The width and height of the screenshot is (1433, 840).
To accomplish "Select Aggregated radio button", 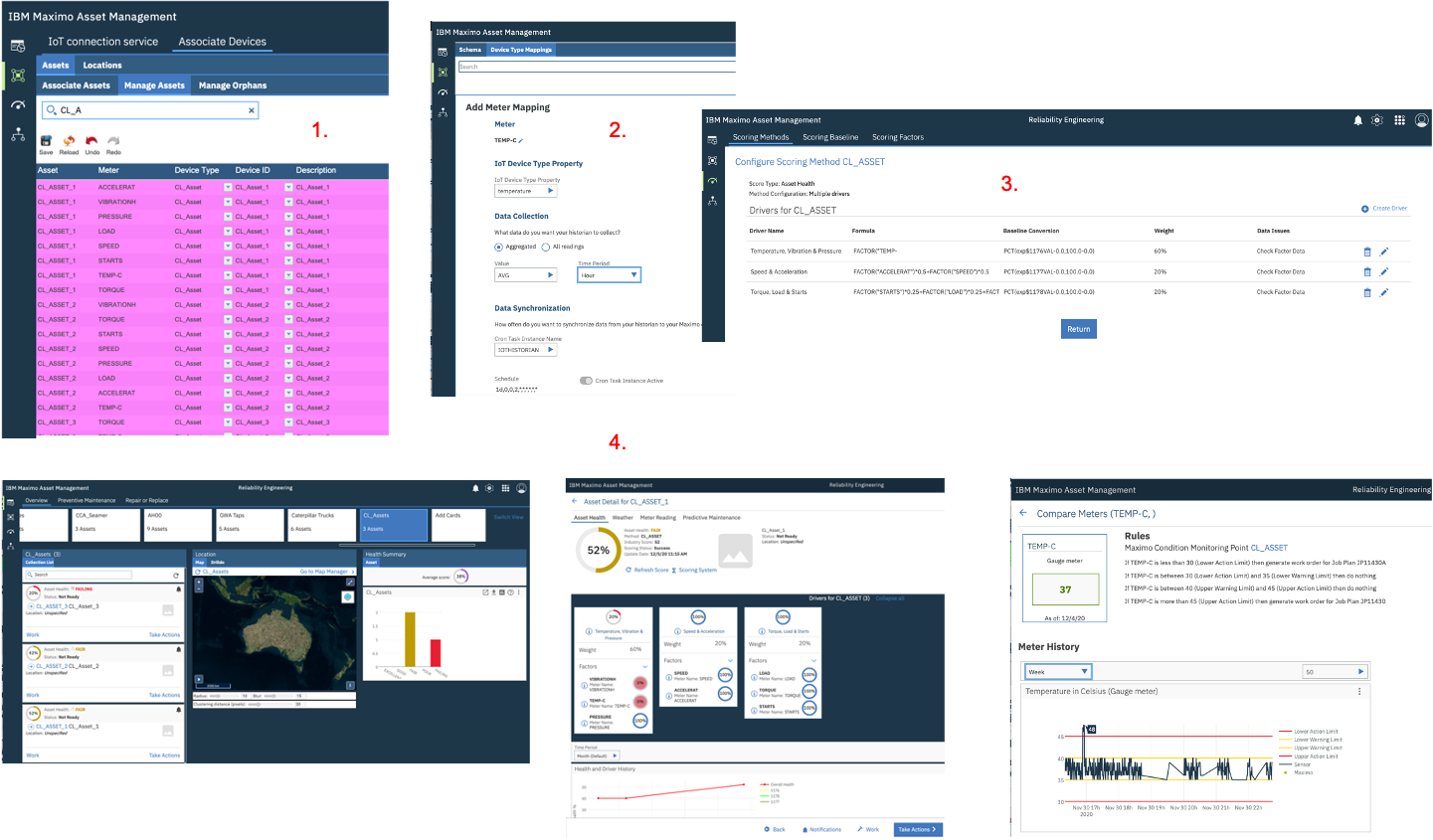I will coord(498,247).
